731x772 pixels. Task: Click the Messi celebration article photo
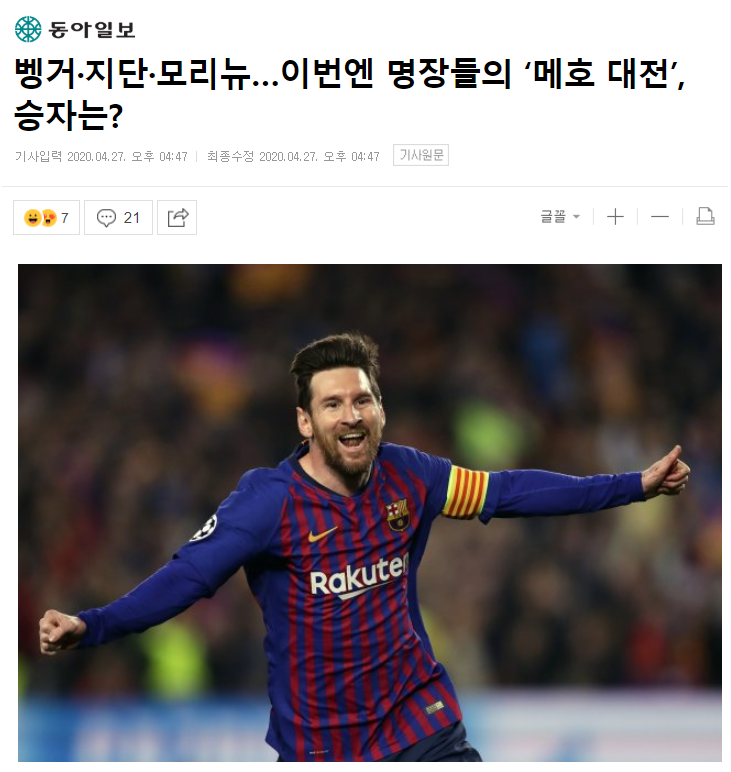pyautogui.click(x=370, y=513)
